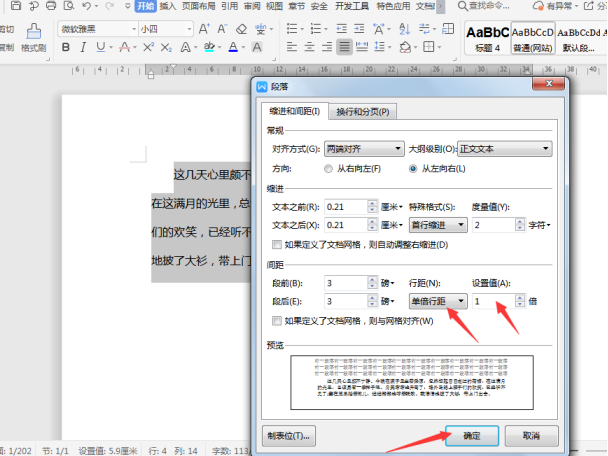
Task: Click the undo icon
Action: point(86,6)
